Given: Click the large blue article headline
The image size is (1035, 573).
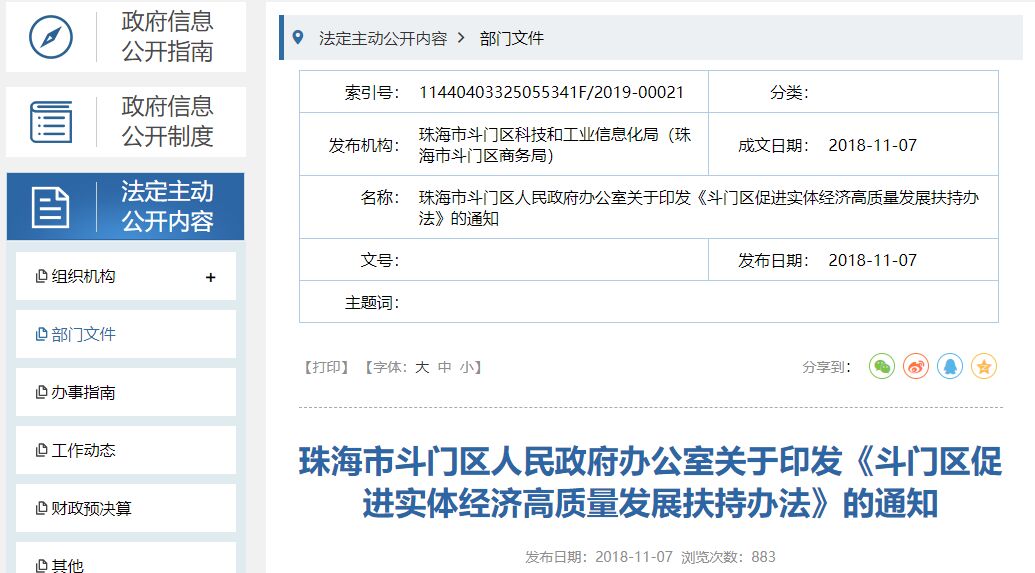Looking at the screenshot, I should pos(650,483).
